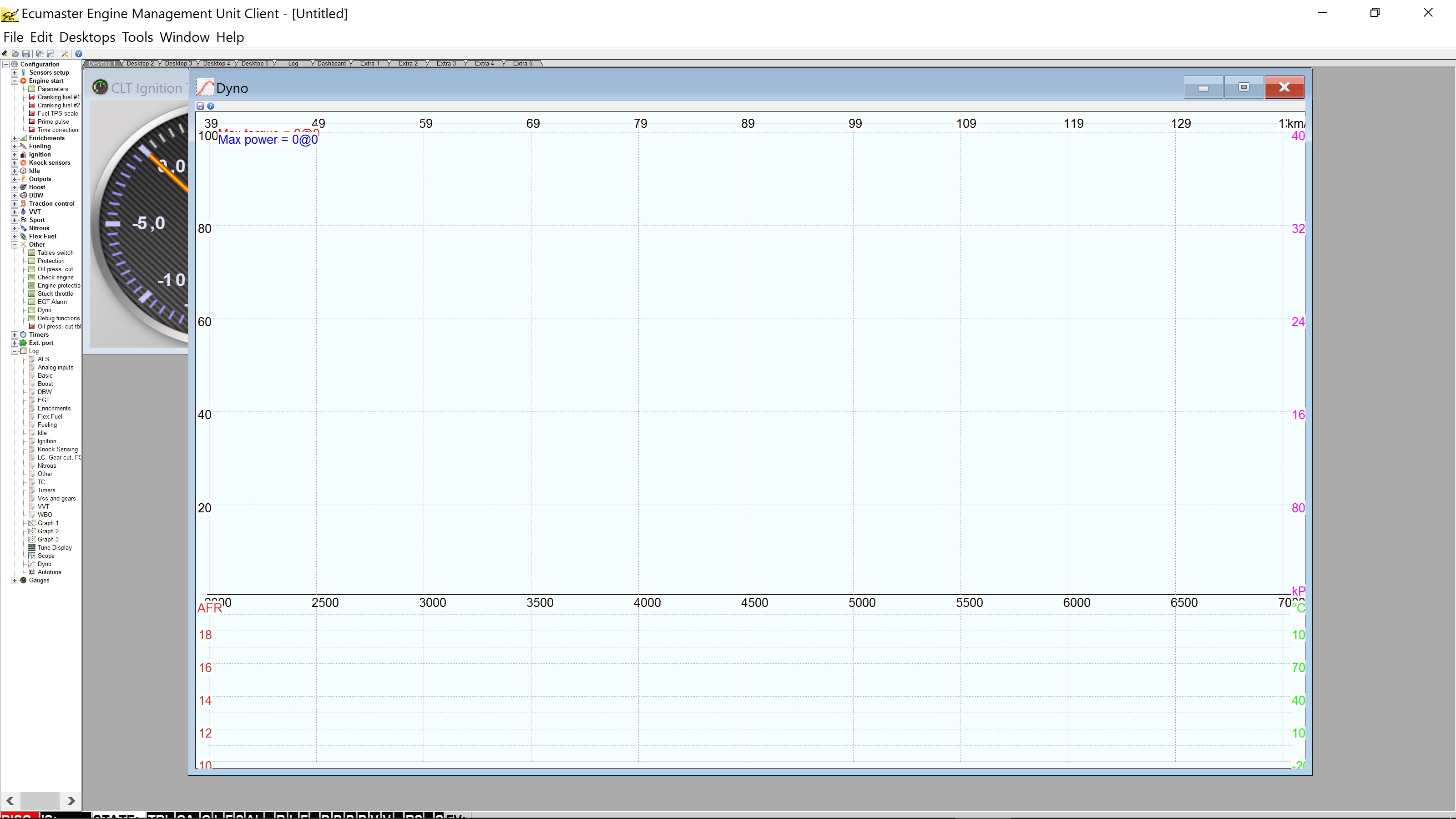Click the save icon inside Dyno window

(200, 106)
